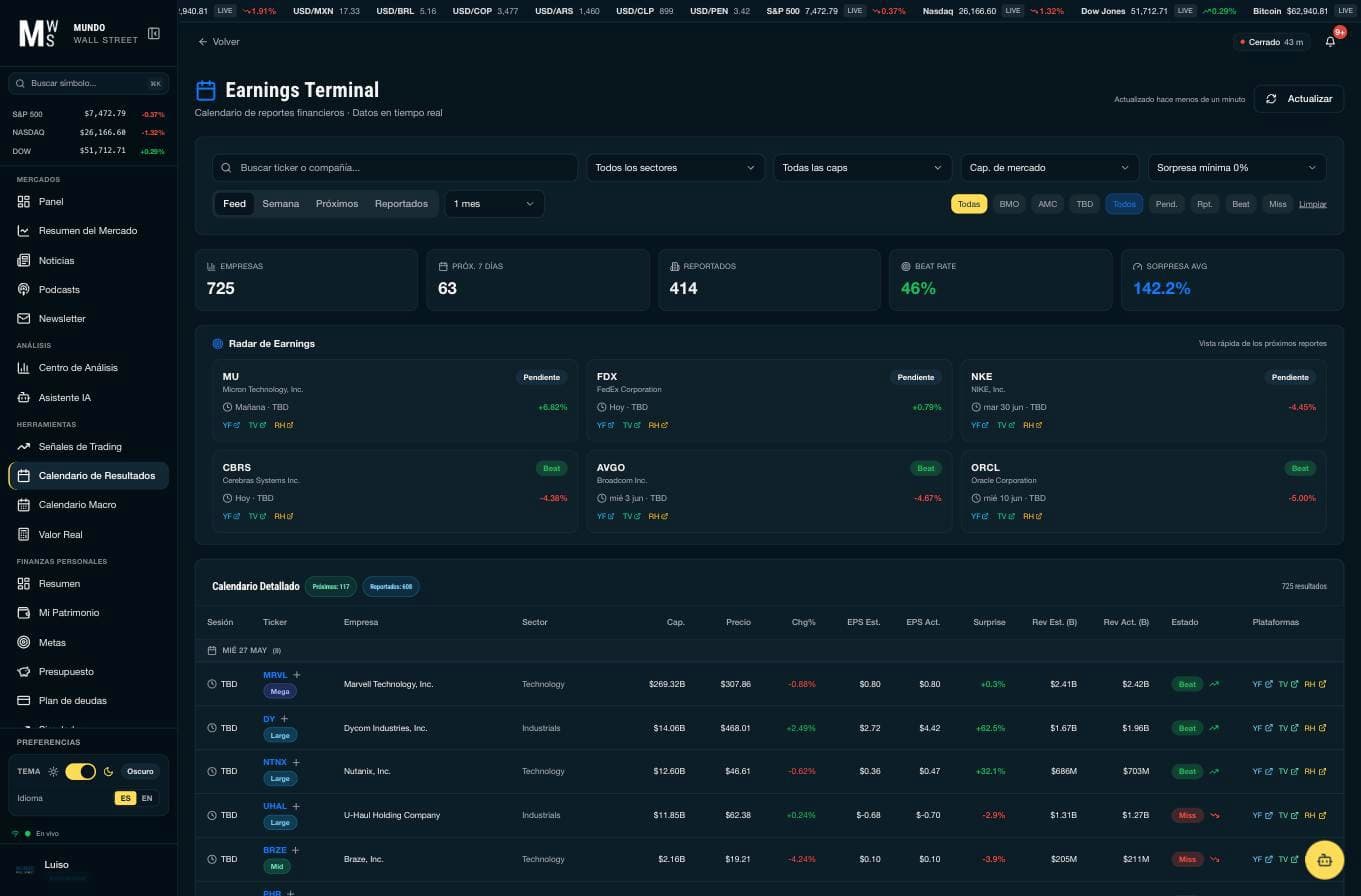Screen dimensions: 1361x896
Task: Go to Noticias in the sidebar
Action: click(x=88, y=260)
